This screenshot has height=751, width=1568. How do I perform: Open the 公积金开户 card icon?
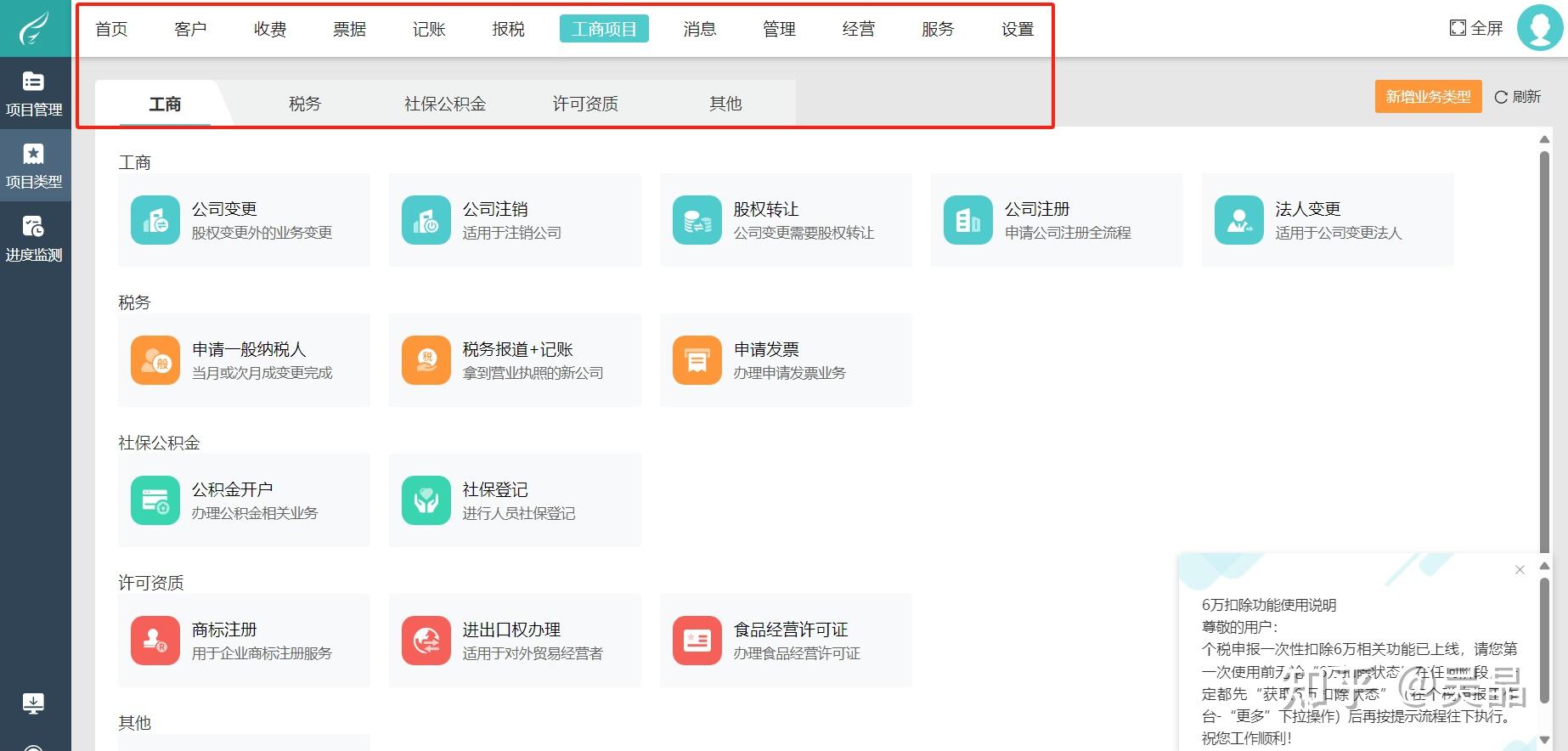coord(155,500)
